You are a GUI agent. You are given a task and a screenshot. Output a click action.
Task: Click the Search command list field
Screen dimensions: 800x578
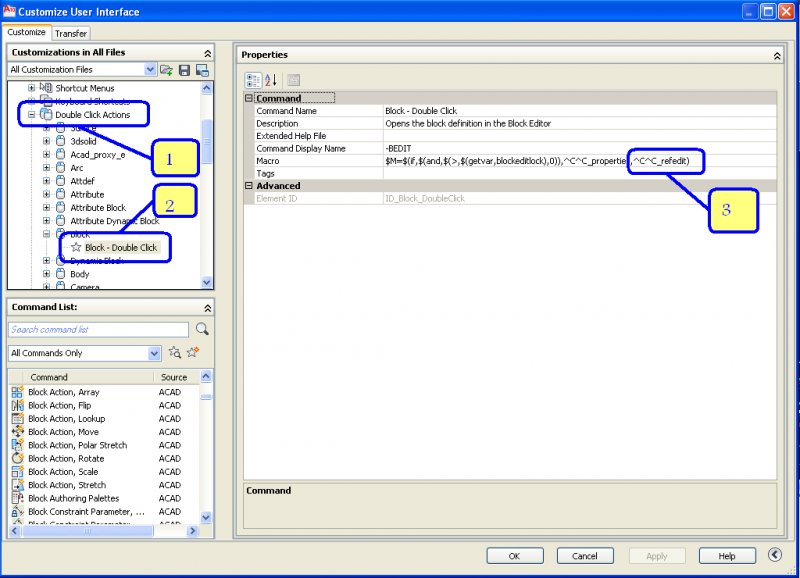point(98,330)
